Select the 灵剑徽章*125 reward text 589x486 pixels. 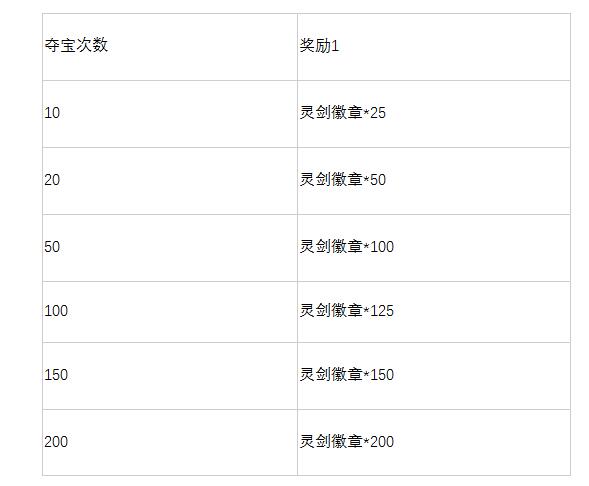point(346,311)
